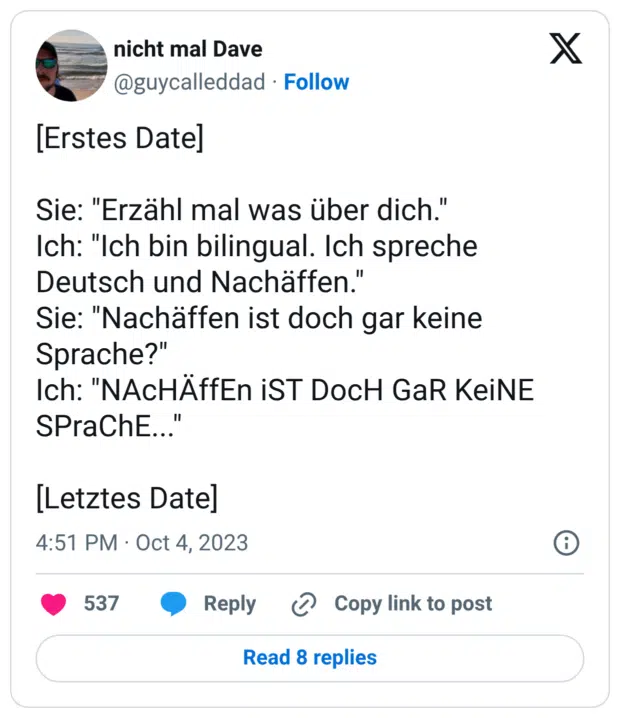Click the "Sie: Nachäffen ist doch gar keine" line
The width and height of the screenshot is (620, 718).
pyautogui.click(x=259, y=318)
